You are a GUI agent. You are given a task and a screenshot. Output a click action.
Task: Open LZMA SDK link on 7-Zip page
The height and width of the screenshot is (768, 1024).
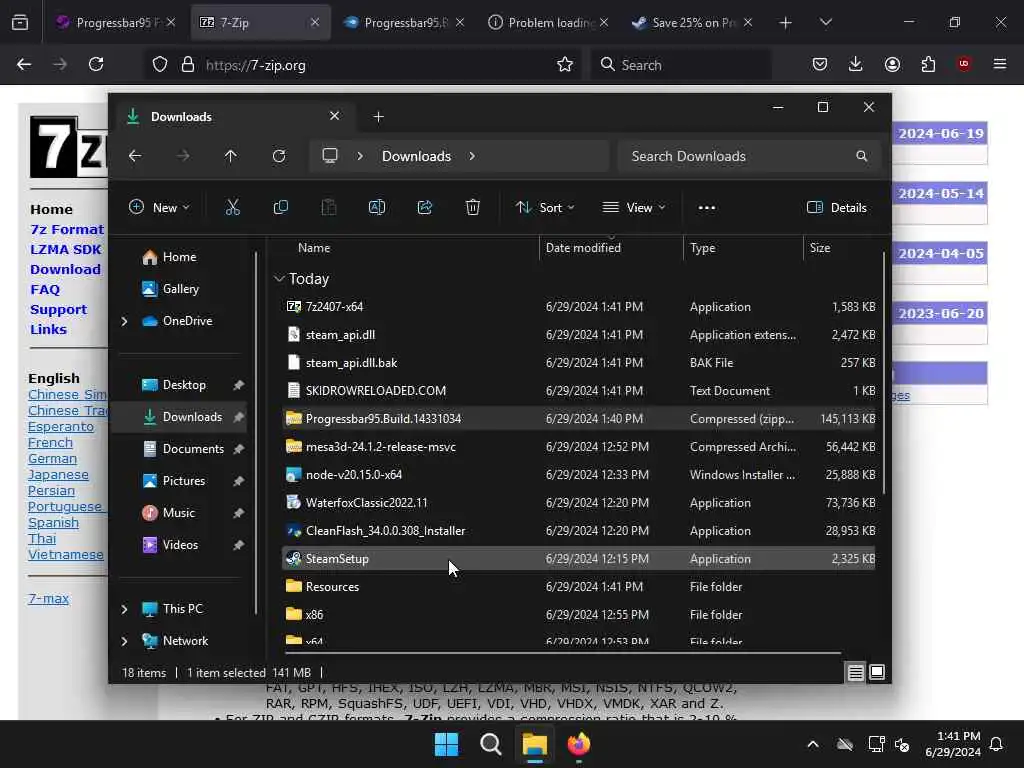pos(65,249)
